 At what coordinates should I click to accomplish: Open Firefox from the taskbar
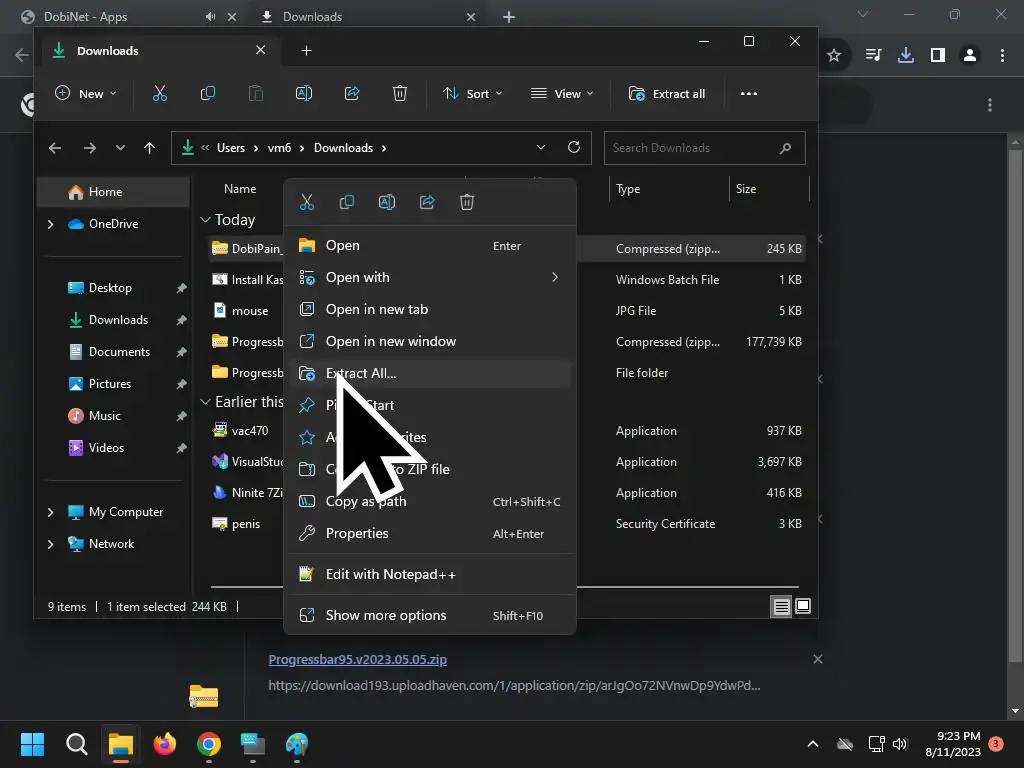(x=165, y=744)
